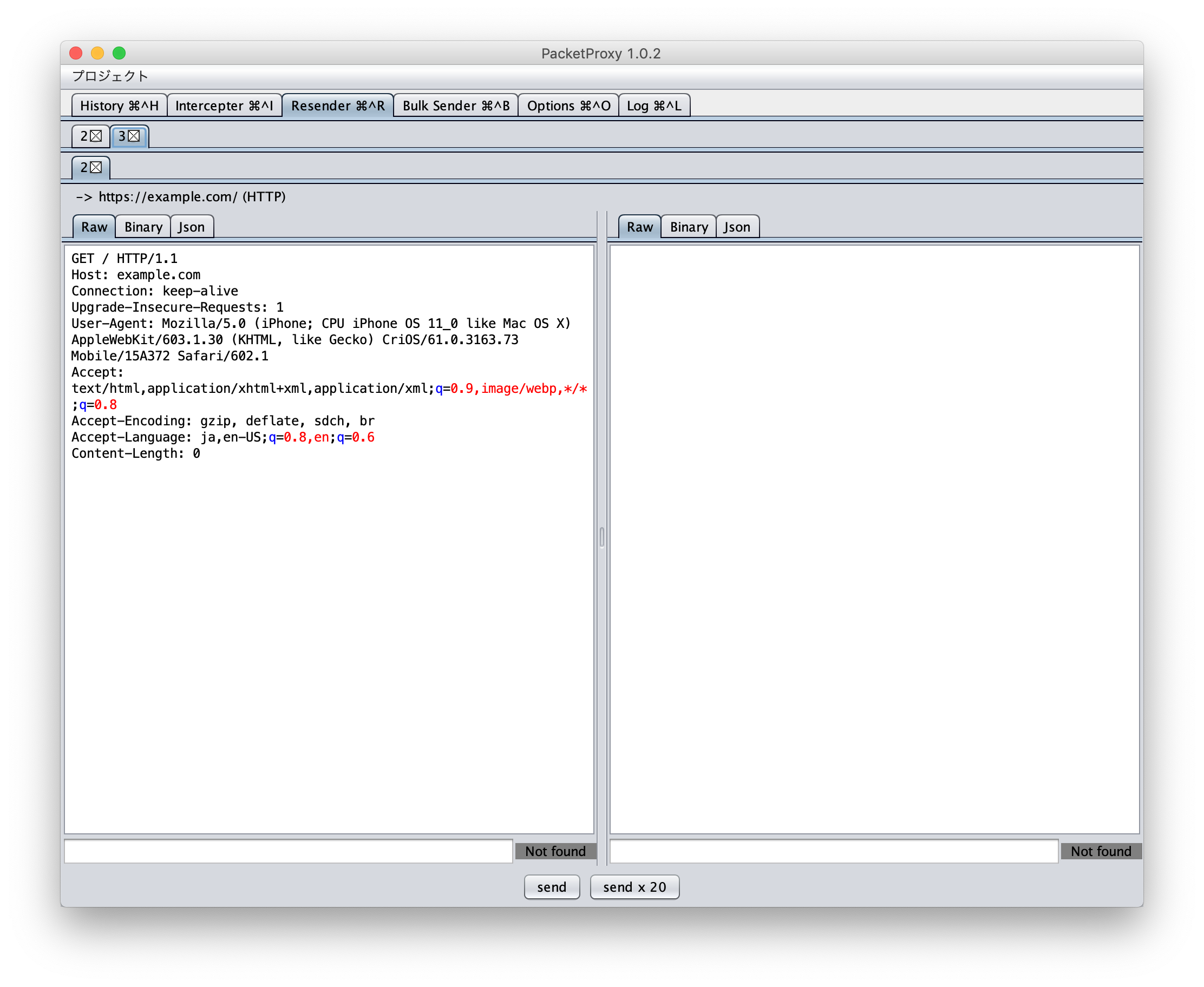Click the 'Host: example.com' header line

pos(136,275)
